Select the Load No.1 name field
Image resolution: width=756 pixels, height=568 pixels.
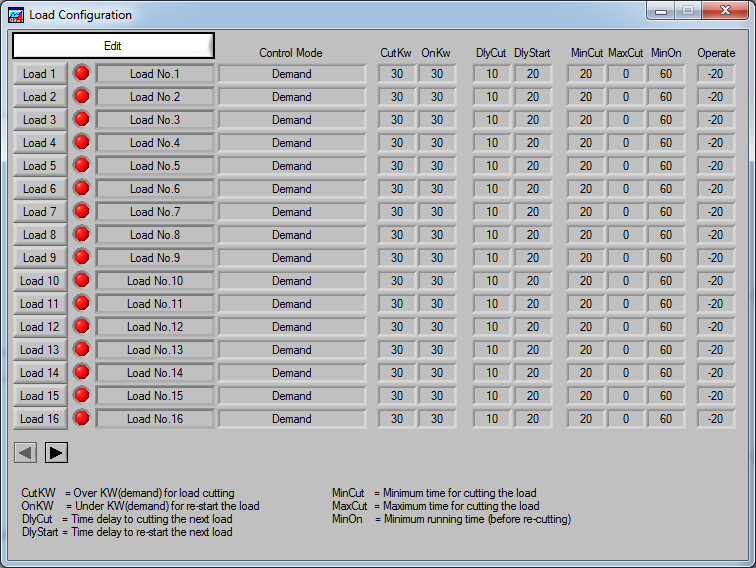pyautogui.click(x=155, y=74)
